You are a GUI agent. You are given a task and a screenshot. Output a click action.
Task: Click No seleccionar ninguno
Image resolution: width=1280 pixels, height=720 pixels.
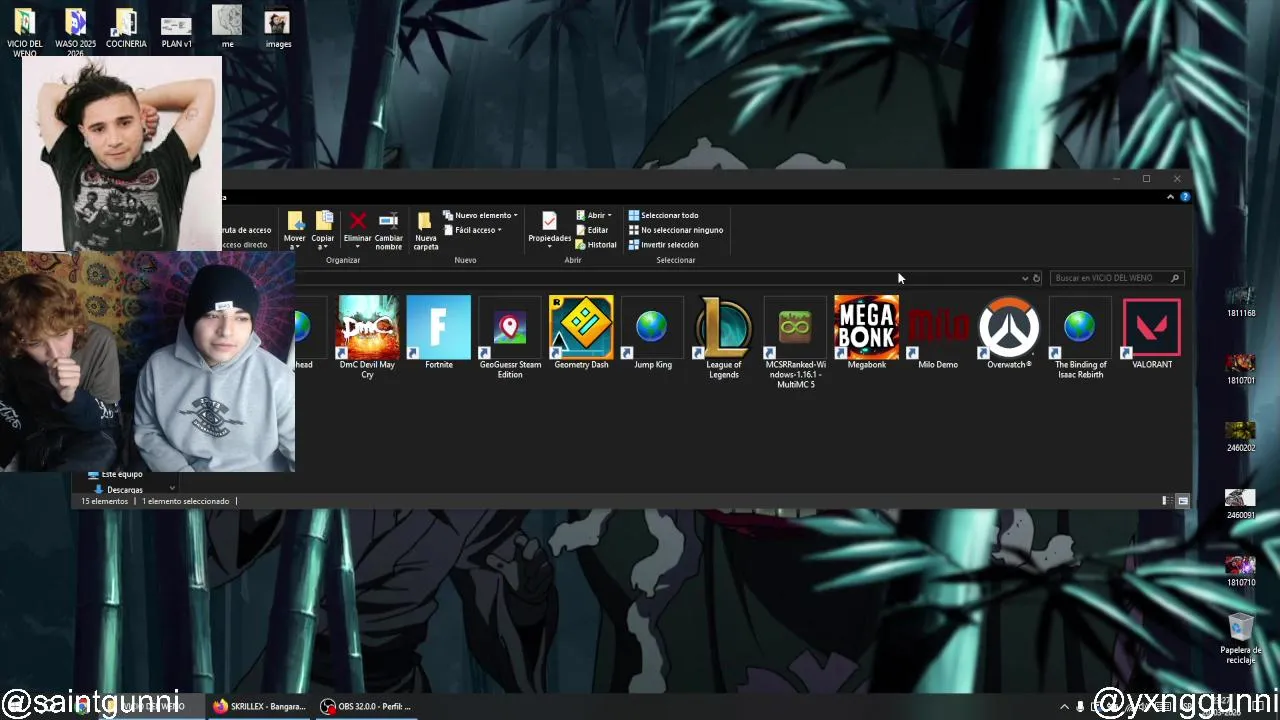(675, 230)
